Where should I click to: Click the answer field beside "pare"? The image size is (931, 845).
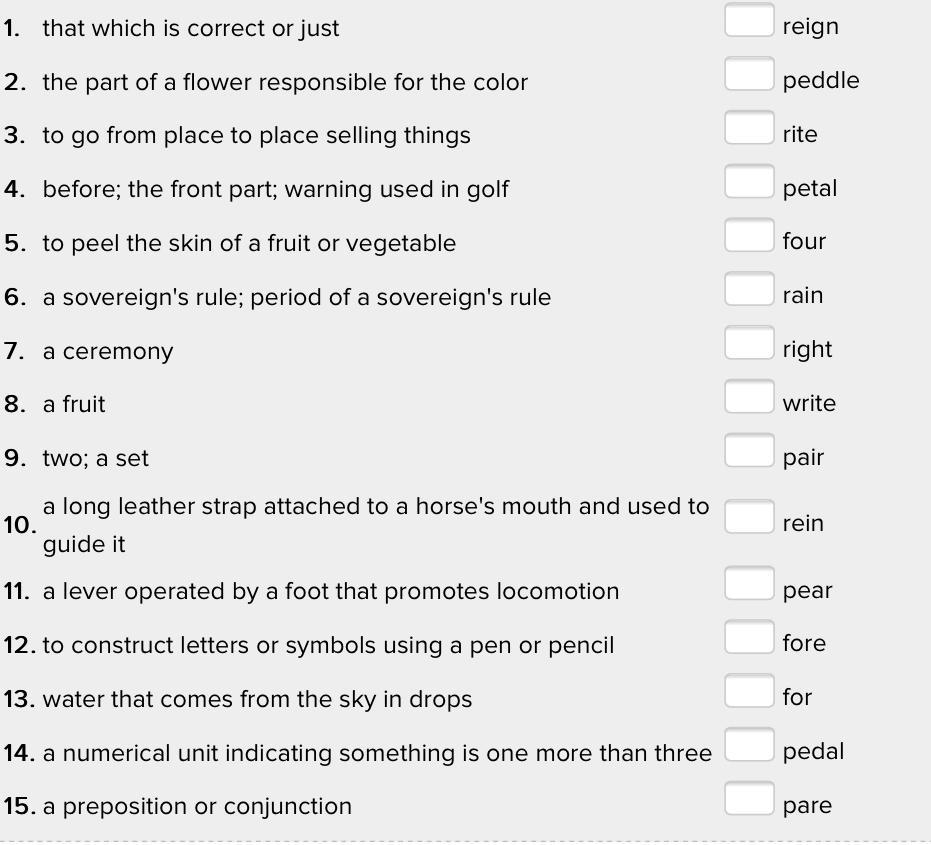pos(749,800)
